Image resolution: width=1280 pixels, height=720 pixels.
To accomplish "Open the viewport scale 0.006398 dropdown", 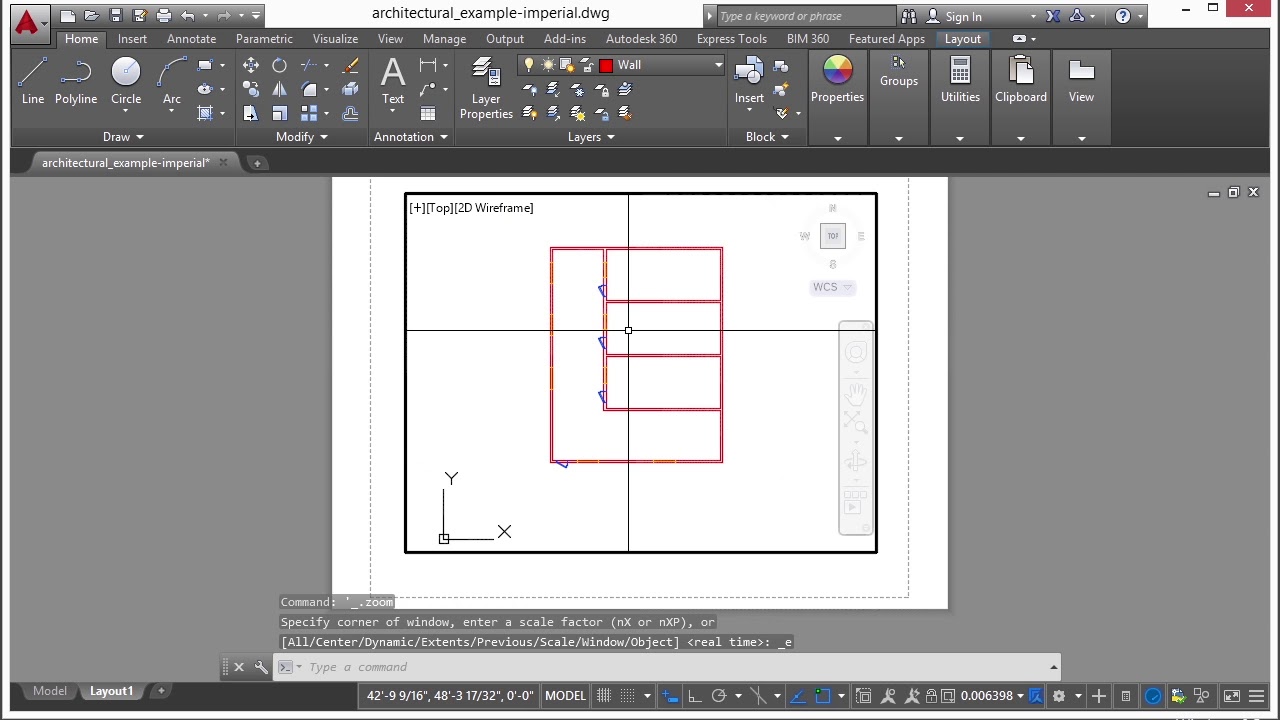I will pos(992,696).
